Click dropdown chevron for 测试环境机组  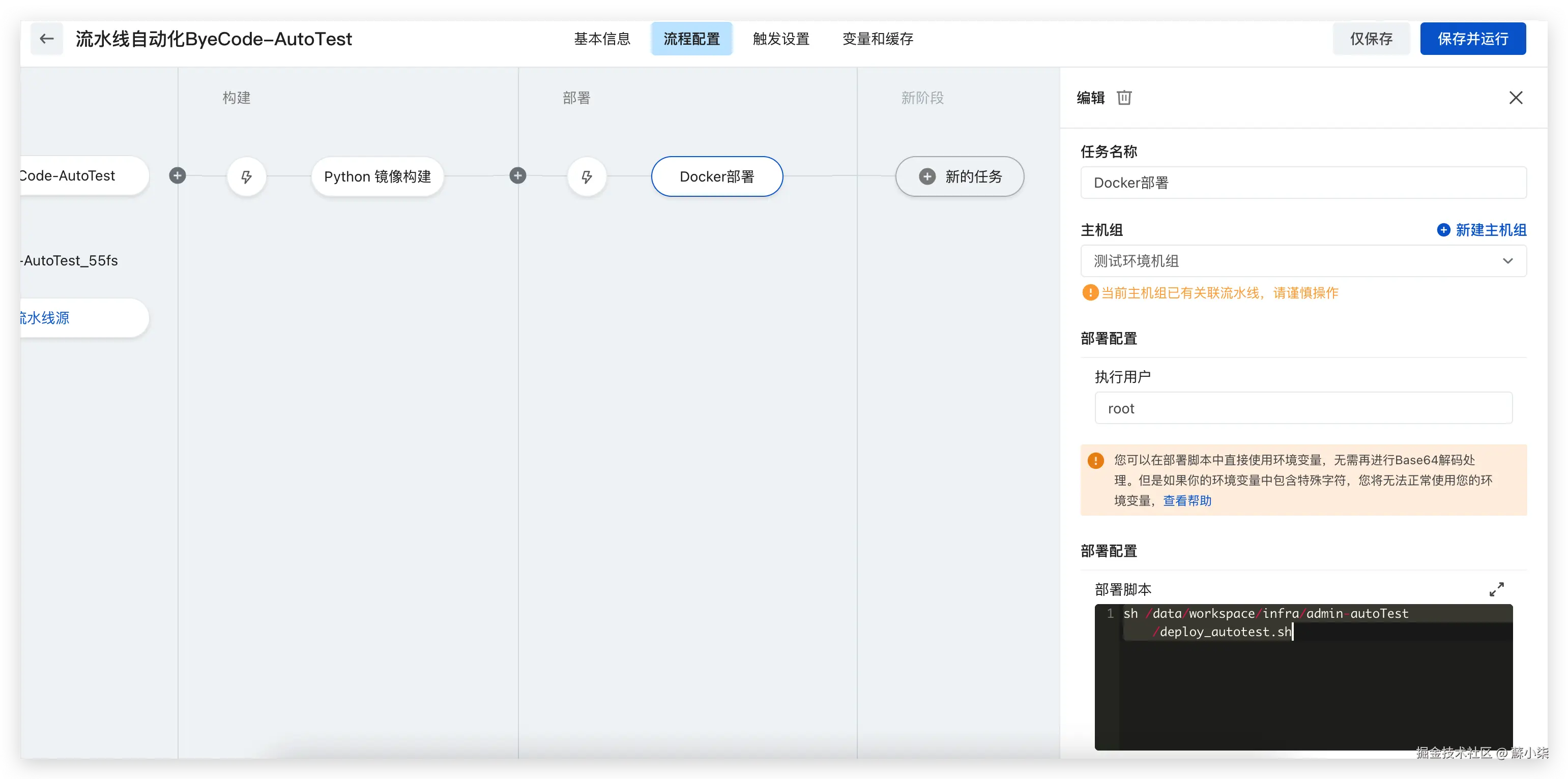(x=1507, y=261)
